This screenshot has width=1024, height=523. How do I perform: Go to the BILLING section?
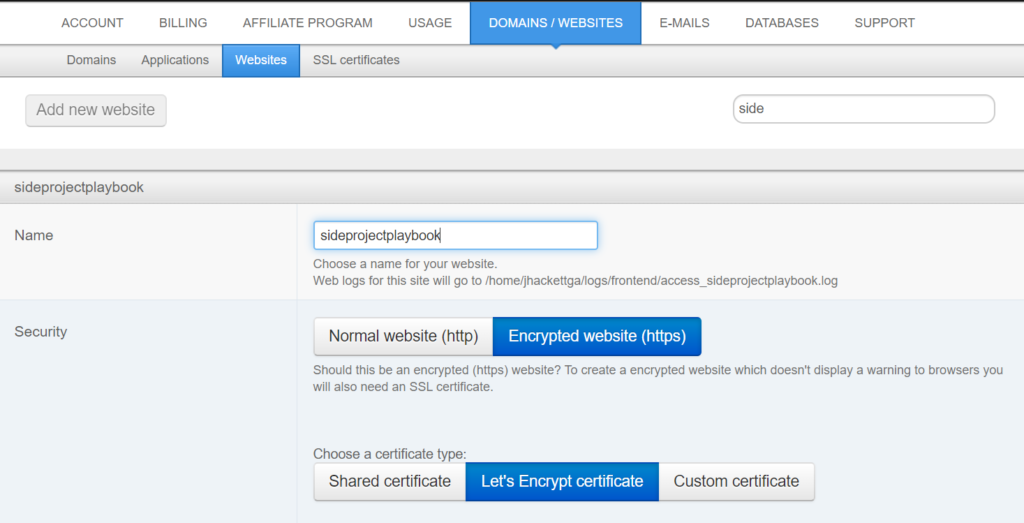[183, 23]
